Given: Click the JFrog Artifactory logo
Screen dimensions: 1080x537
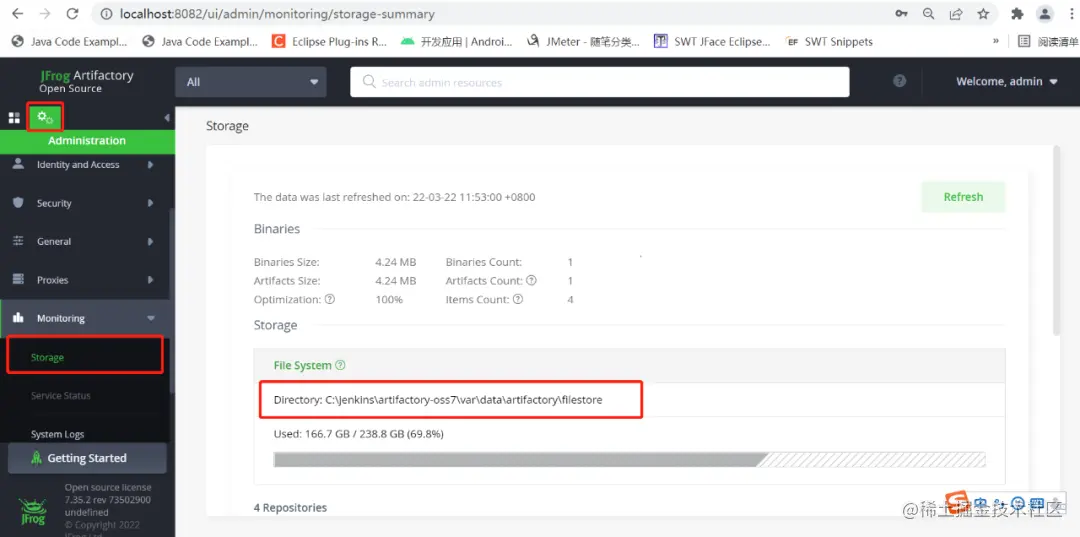Looking at the screenshot, I should pos(86,81).
